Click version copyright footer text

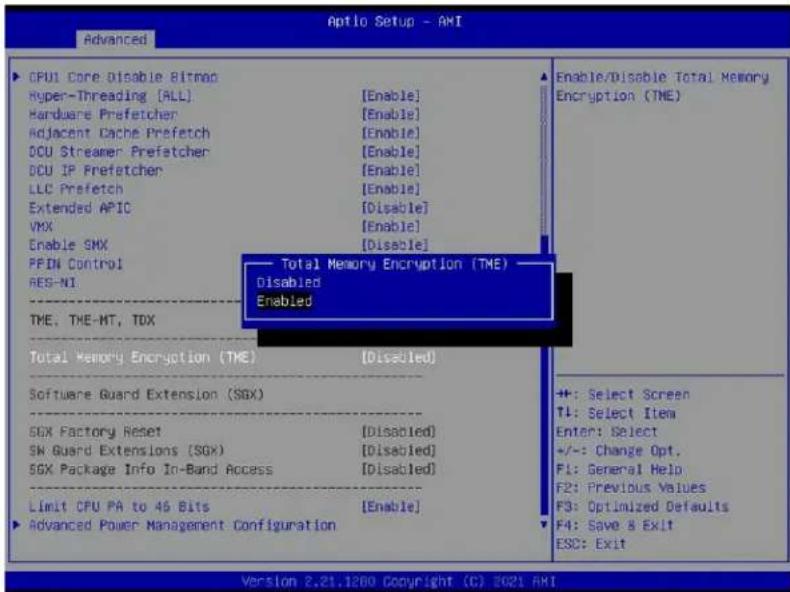(398, 581)
